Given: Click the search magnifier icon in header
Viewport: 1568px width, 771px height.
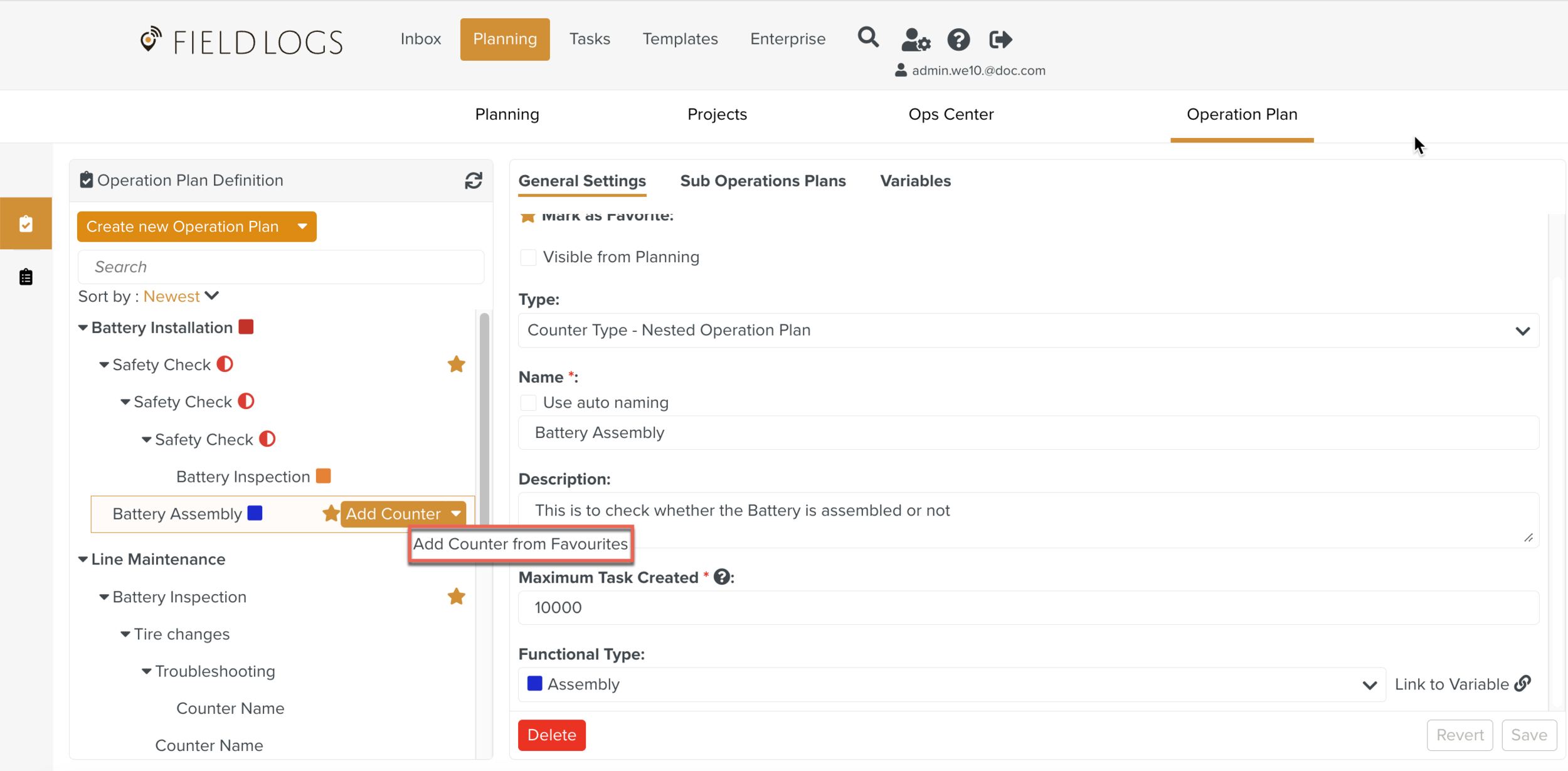Looking at the screenshot, I should 868,38.
